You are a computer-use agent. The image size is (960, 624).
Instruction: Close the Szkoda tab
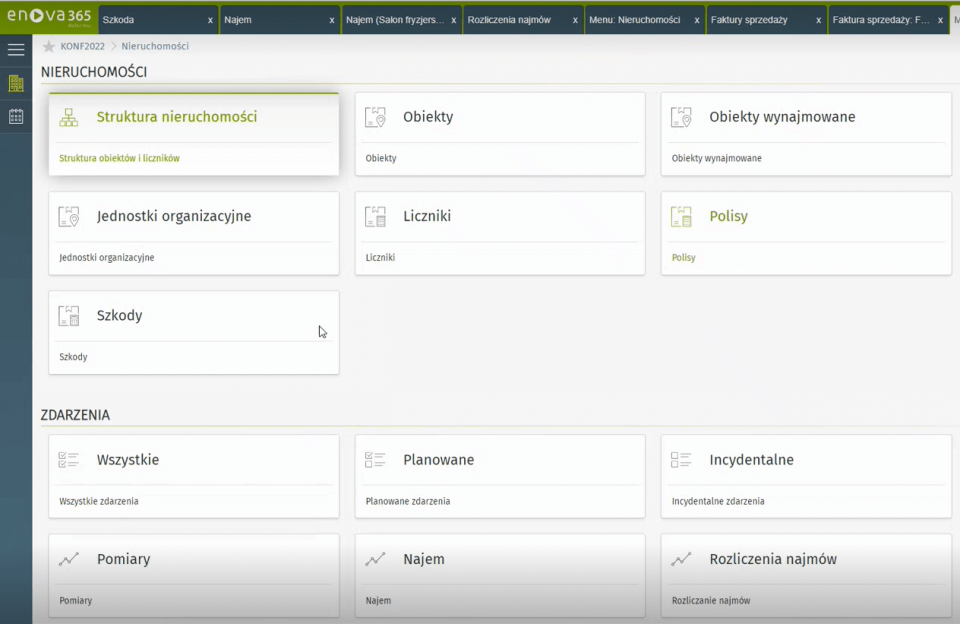(x=210, y=20)
